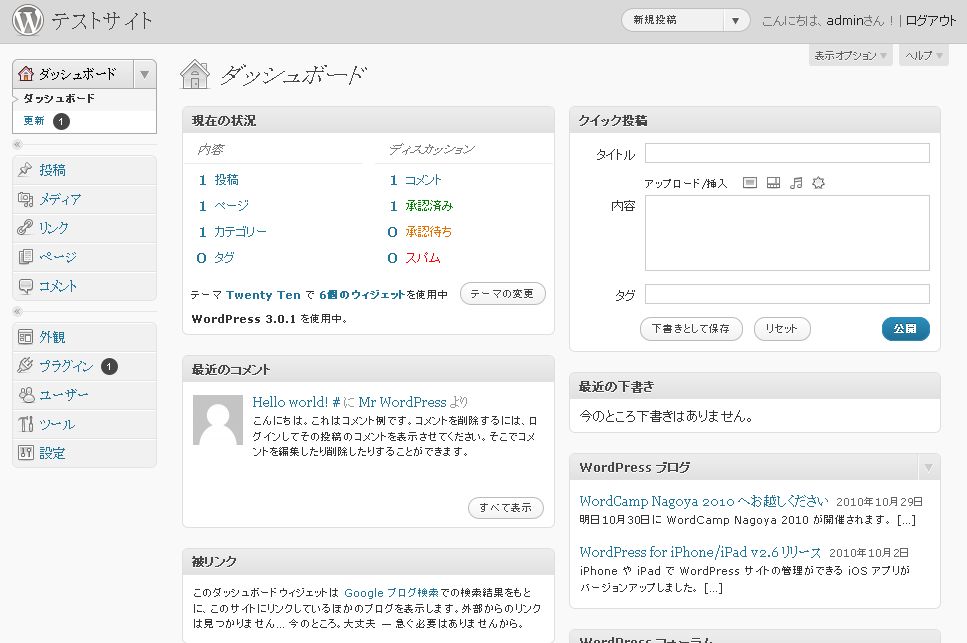Click the pages icon beside ページ
Viewport: 967px width, 643px height.
25,256
